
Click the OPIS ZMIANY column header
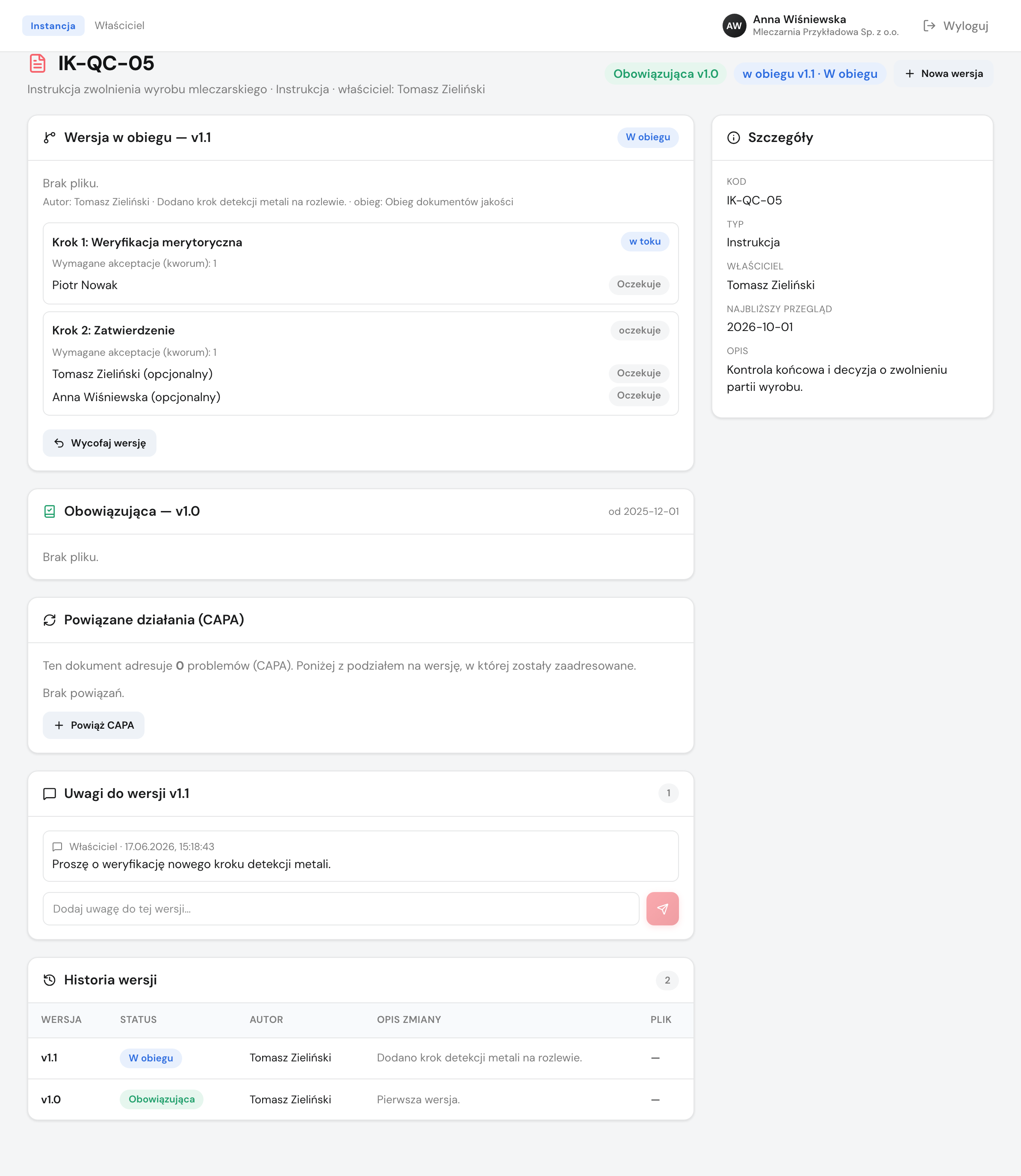pyautogui.click(x=409, y=1020)
